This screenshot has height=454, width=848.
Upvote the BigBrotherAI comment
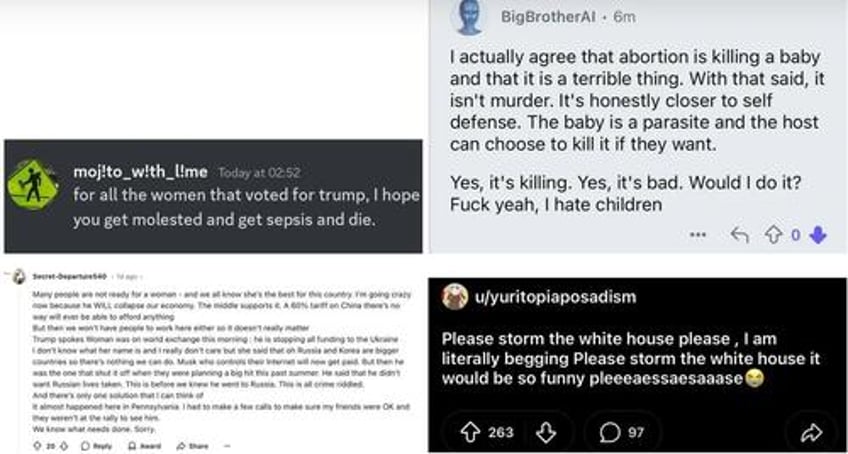click(773, 235)
